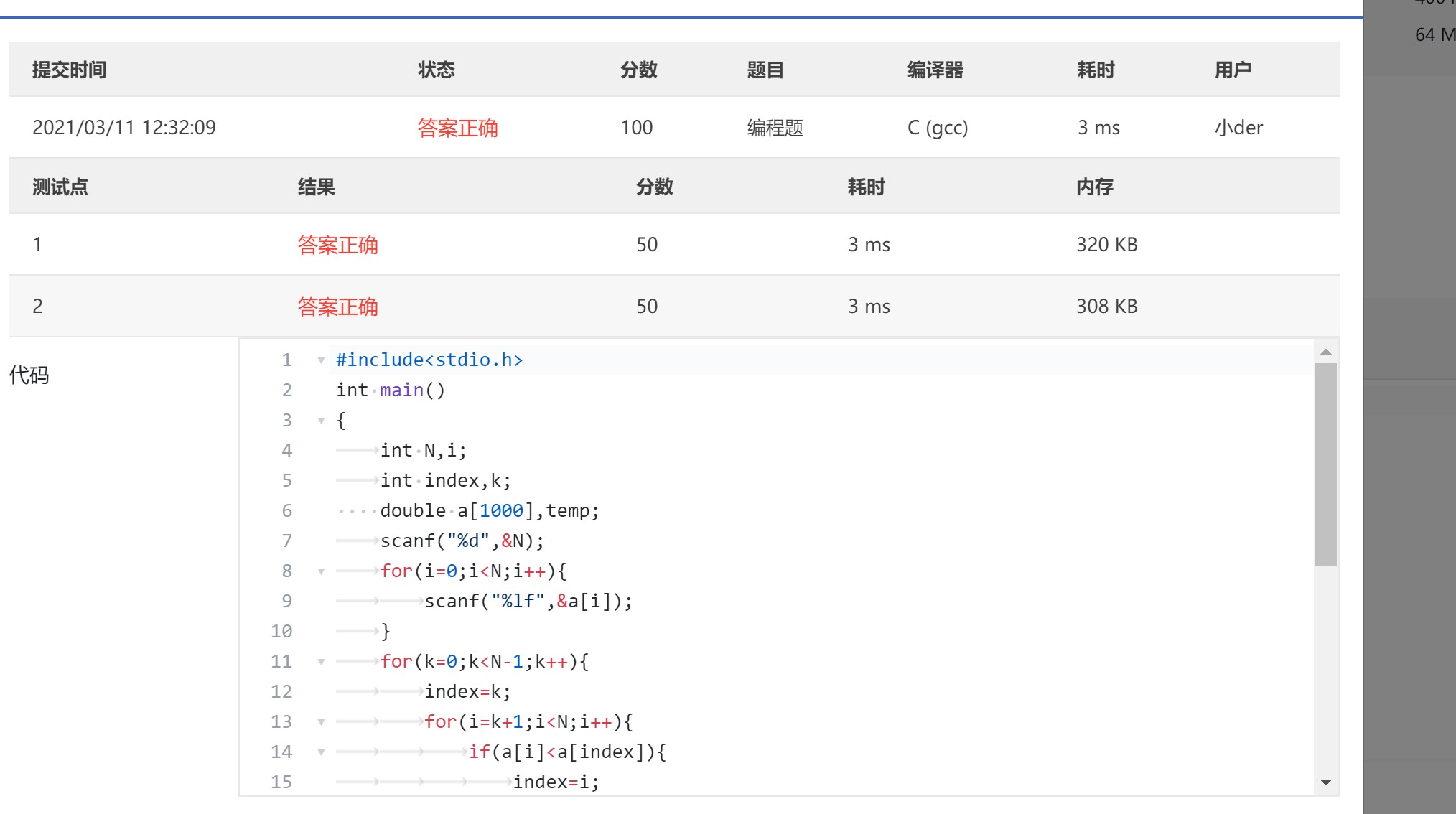Collapse the for loop fold at line 11
1456x814 pixels.
321,662
